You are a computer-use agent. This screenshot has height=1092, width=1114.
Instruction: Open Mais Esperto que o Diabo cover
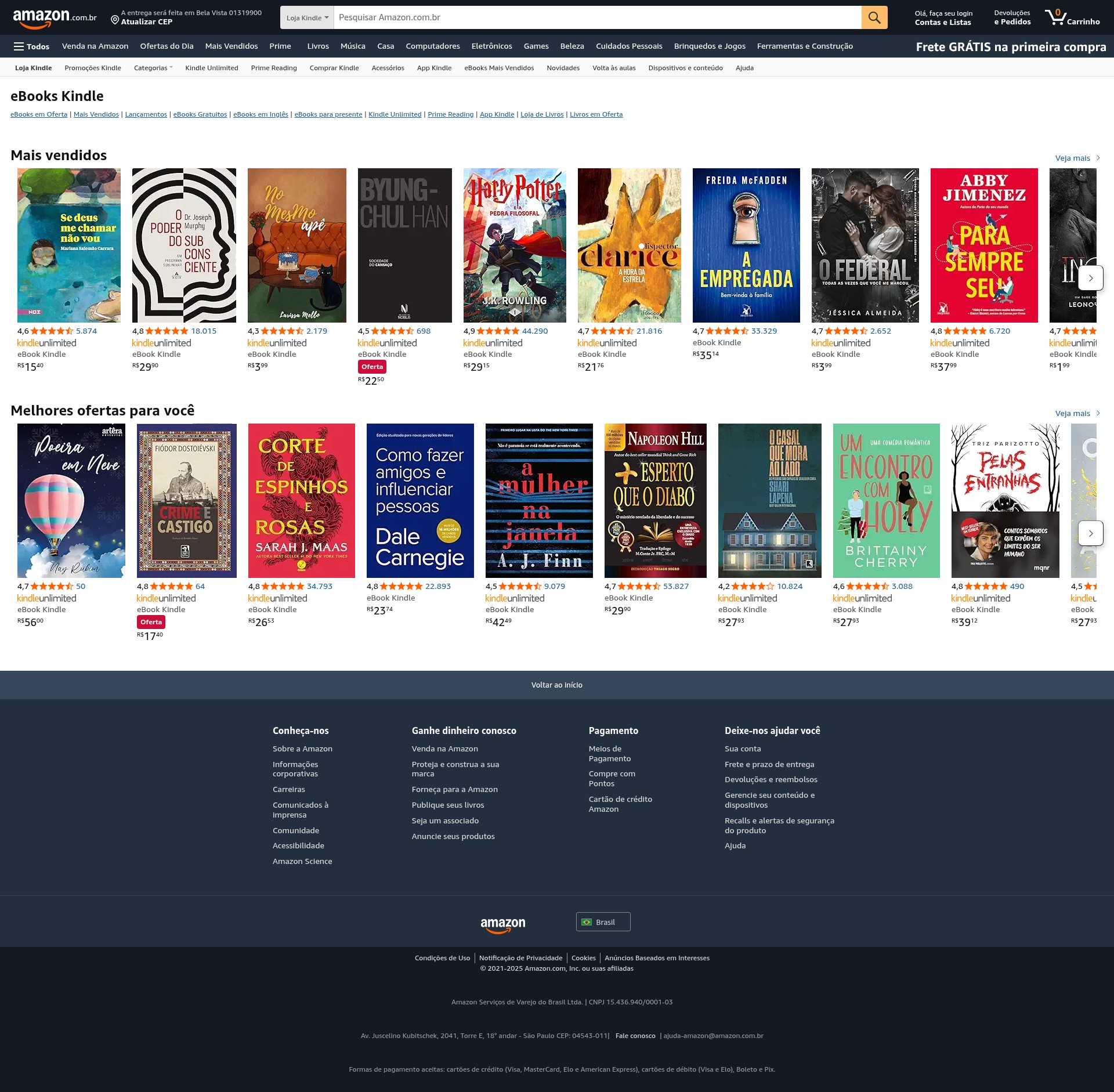656,501
